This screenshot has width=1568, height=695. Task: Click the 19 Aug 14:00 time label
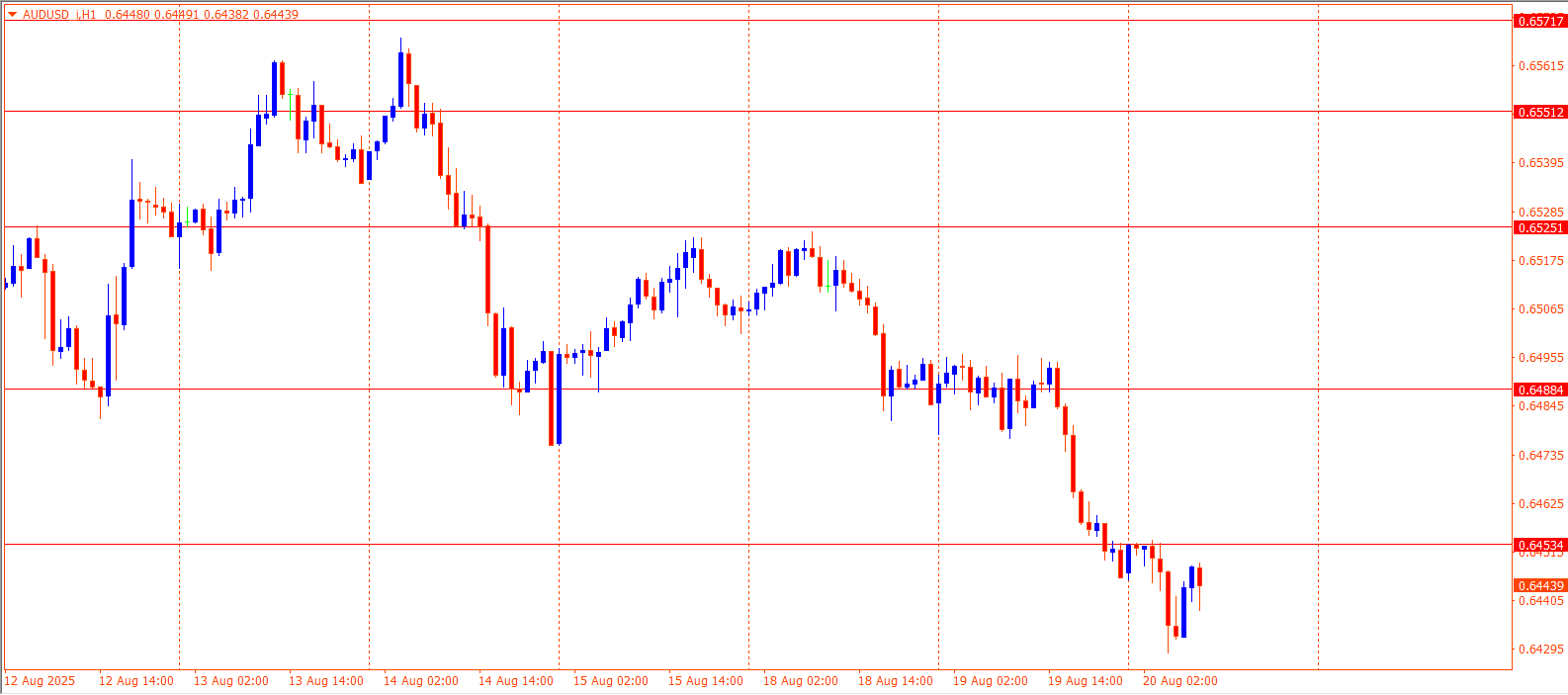(1086, 681)
